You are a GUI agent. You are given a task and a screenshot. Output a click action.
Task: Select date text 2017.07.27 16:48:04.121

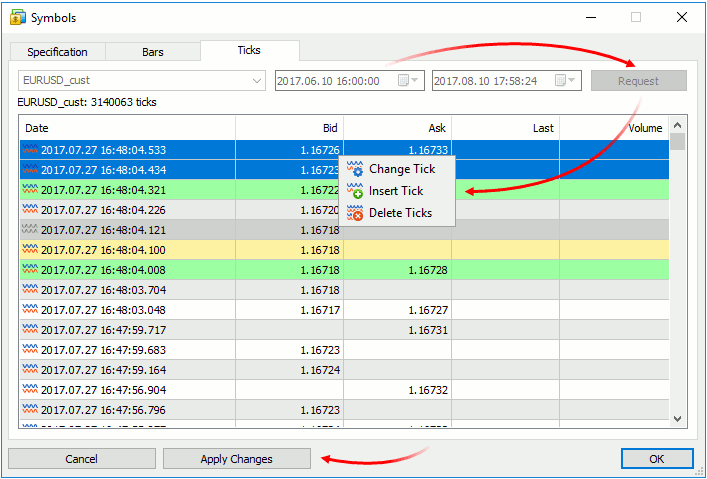tap(103, 230)
